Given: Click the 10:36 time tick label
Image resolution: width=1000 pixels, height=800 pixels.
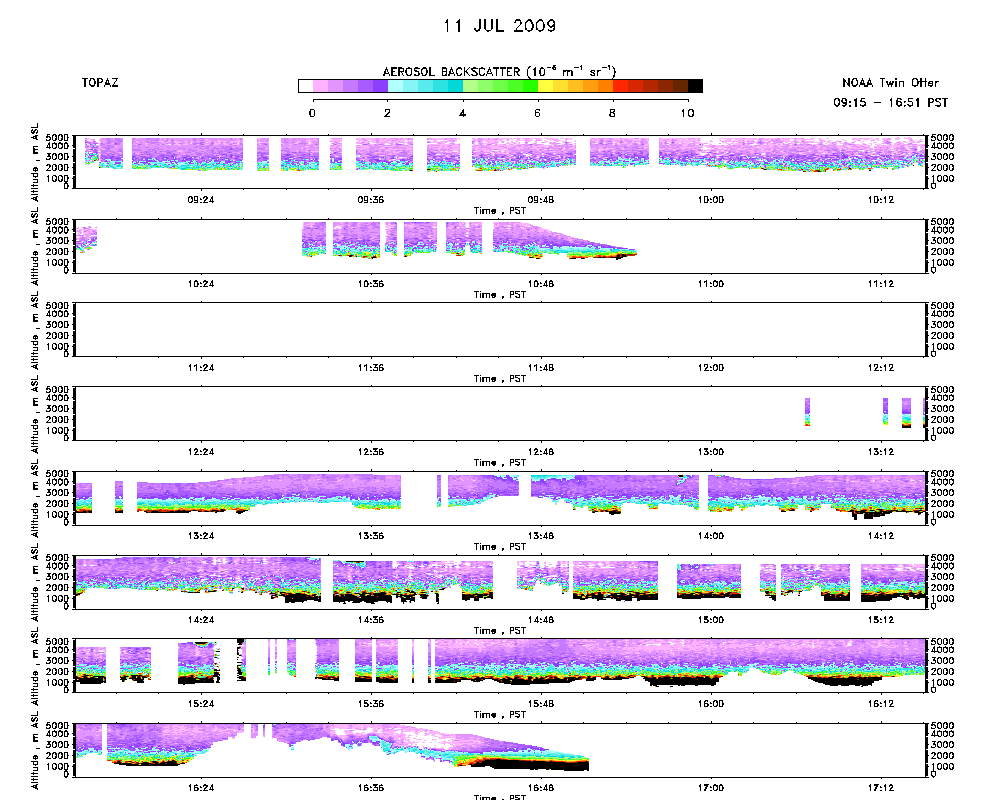Looking at the screenshot, I should 371,284.
